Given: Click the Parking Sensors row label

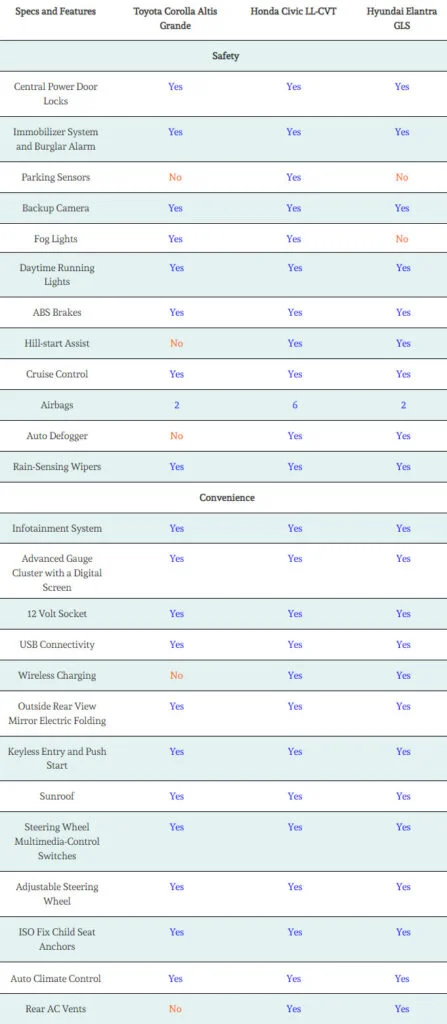Looking at the screenshot, I should pyautogui.click(x=56, y=178).
